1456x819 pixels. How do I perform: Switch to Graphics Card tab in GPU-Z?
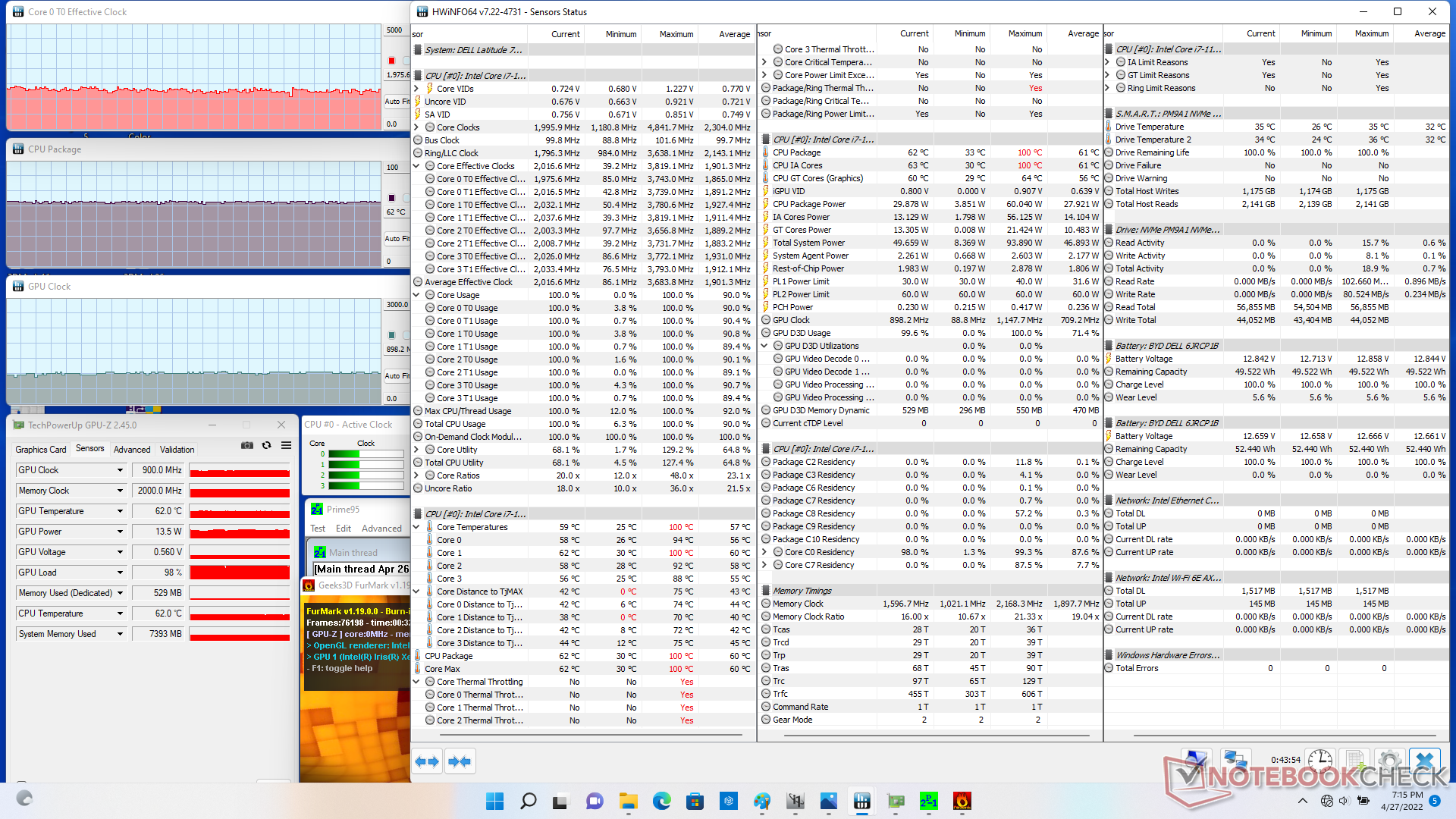41,449
